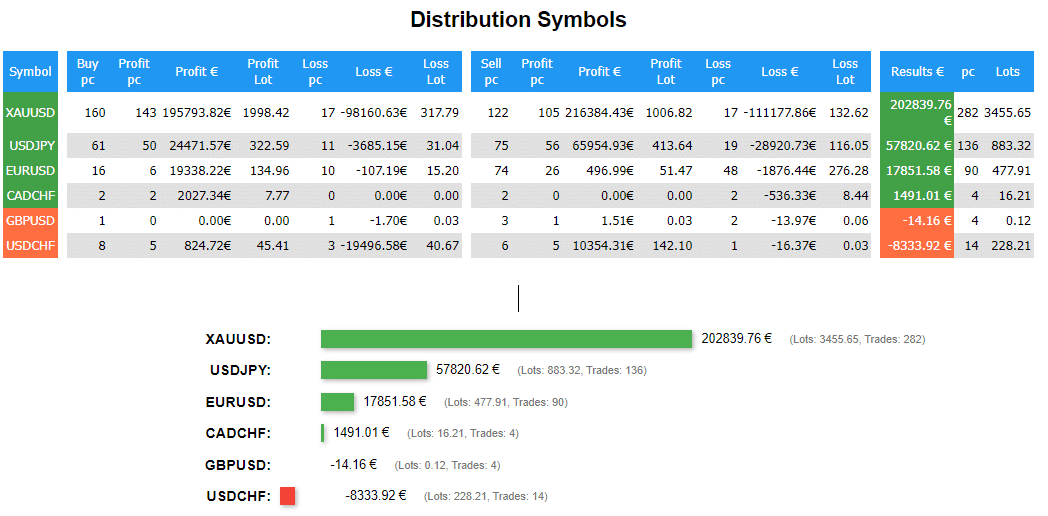Click the Distribution Symbols title
The image size is (1048, 516).
click(518, 20)
